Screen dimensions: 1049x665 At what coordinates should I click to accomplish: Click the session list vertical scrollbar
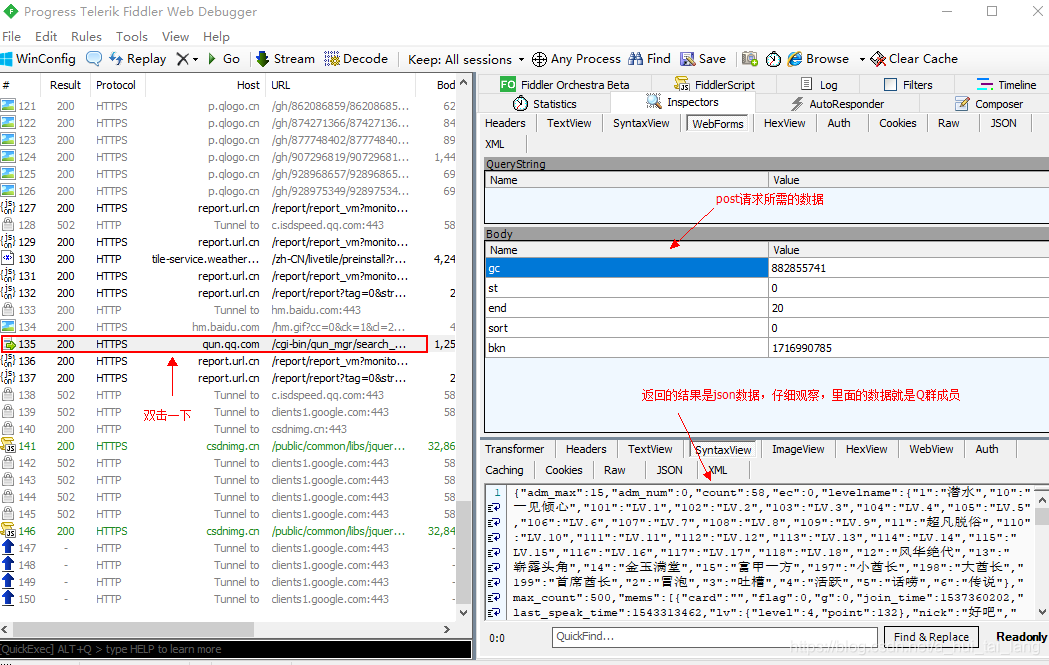(x=464, y=552)
